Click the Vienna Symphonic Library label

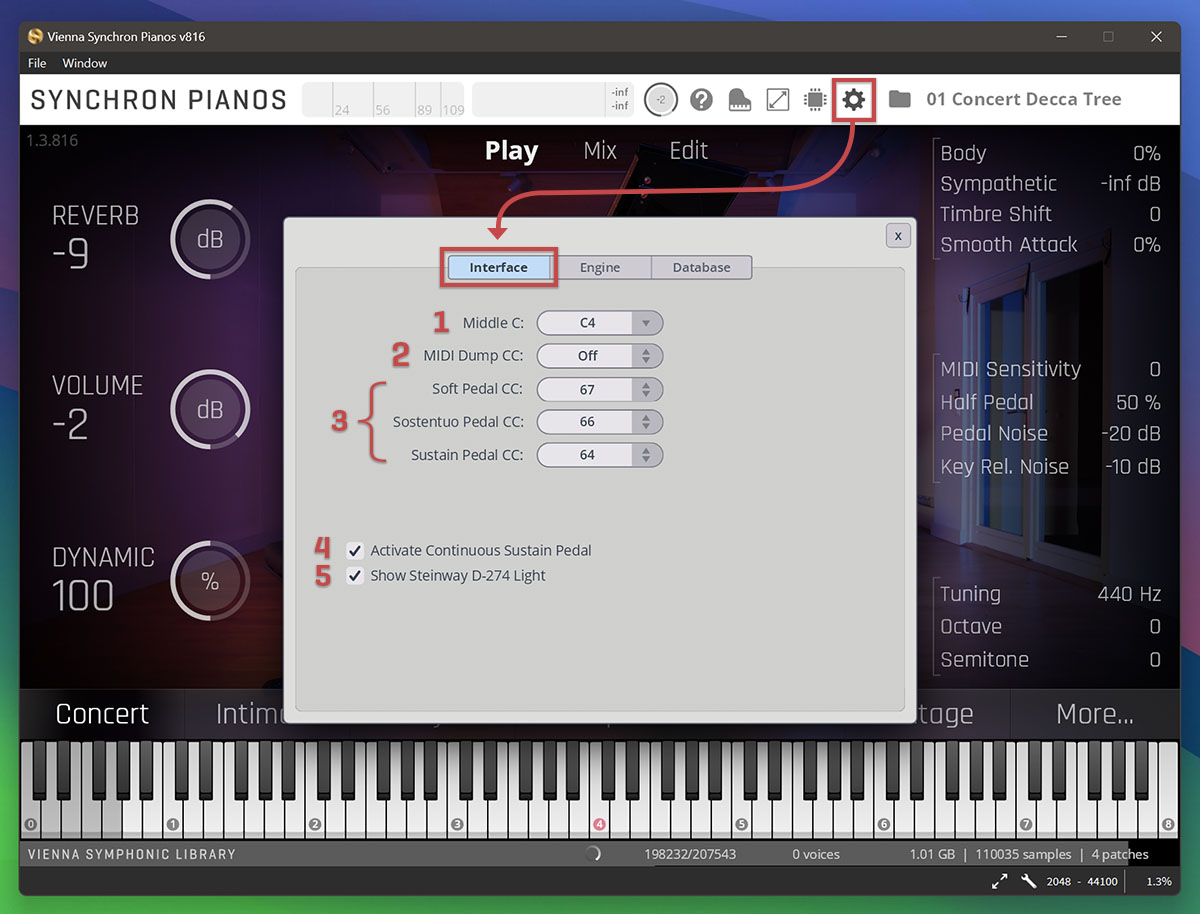coord(132,854)
